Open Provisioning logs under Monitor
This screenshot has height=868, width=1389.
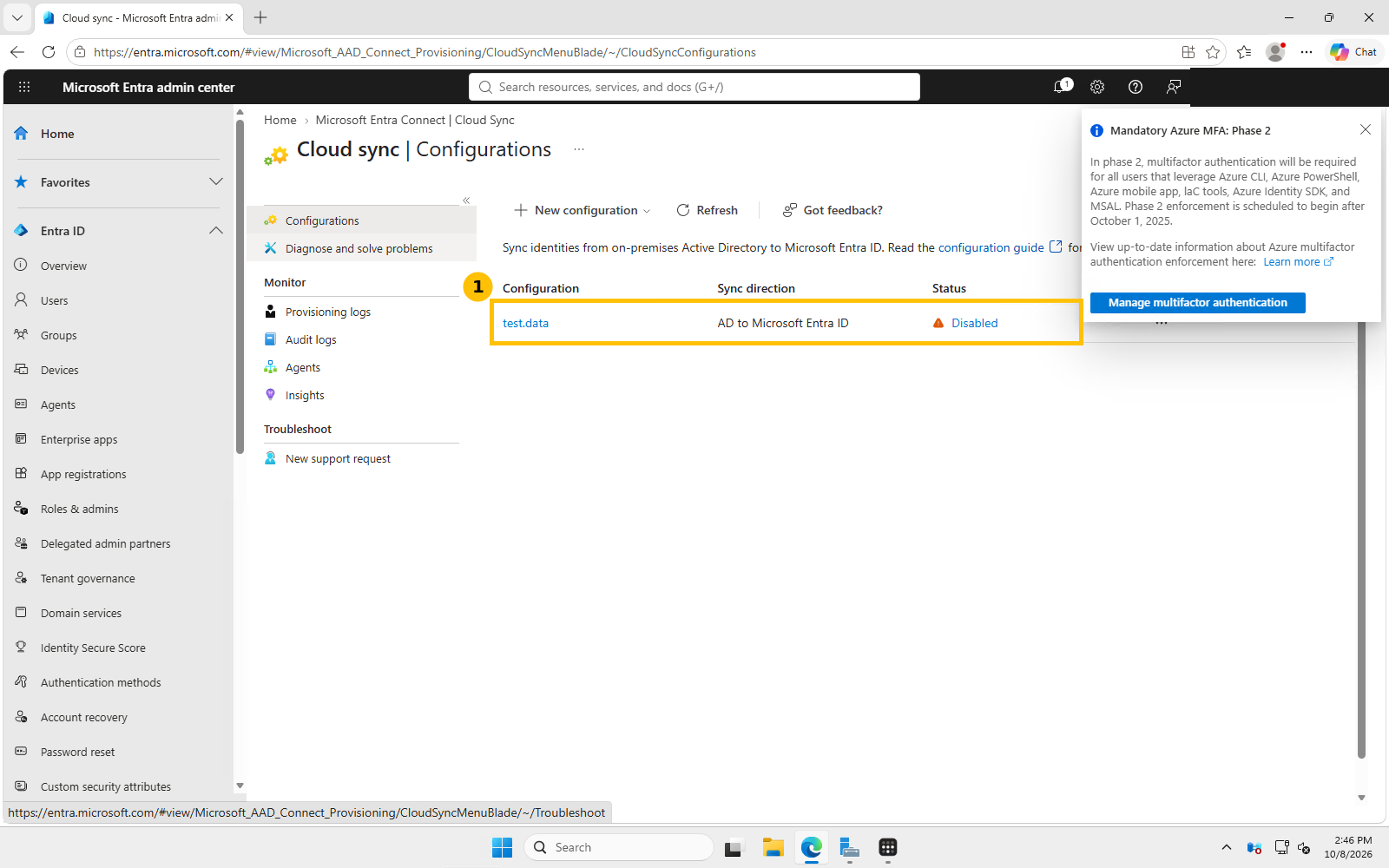tap(327, 312)
